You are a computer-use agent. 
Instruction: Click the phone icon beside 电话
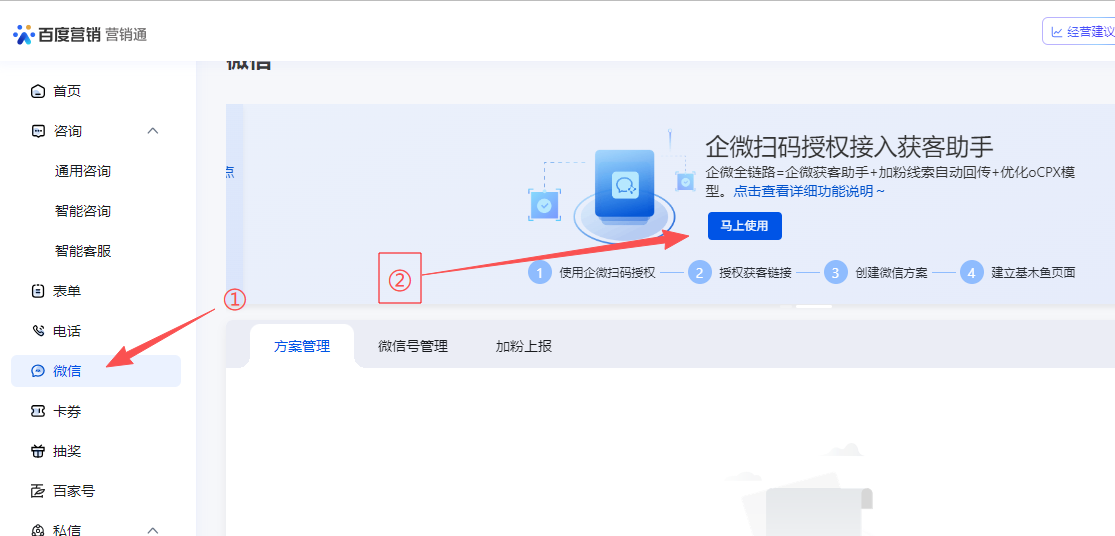pyautogui.click(x=38, y=331)
